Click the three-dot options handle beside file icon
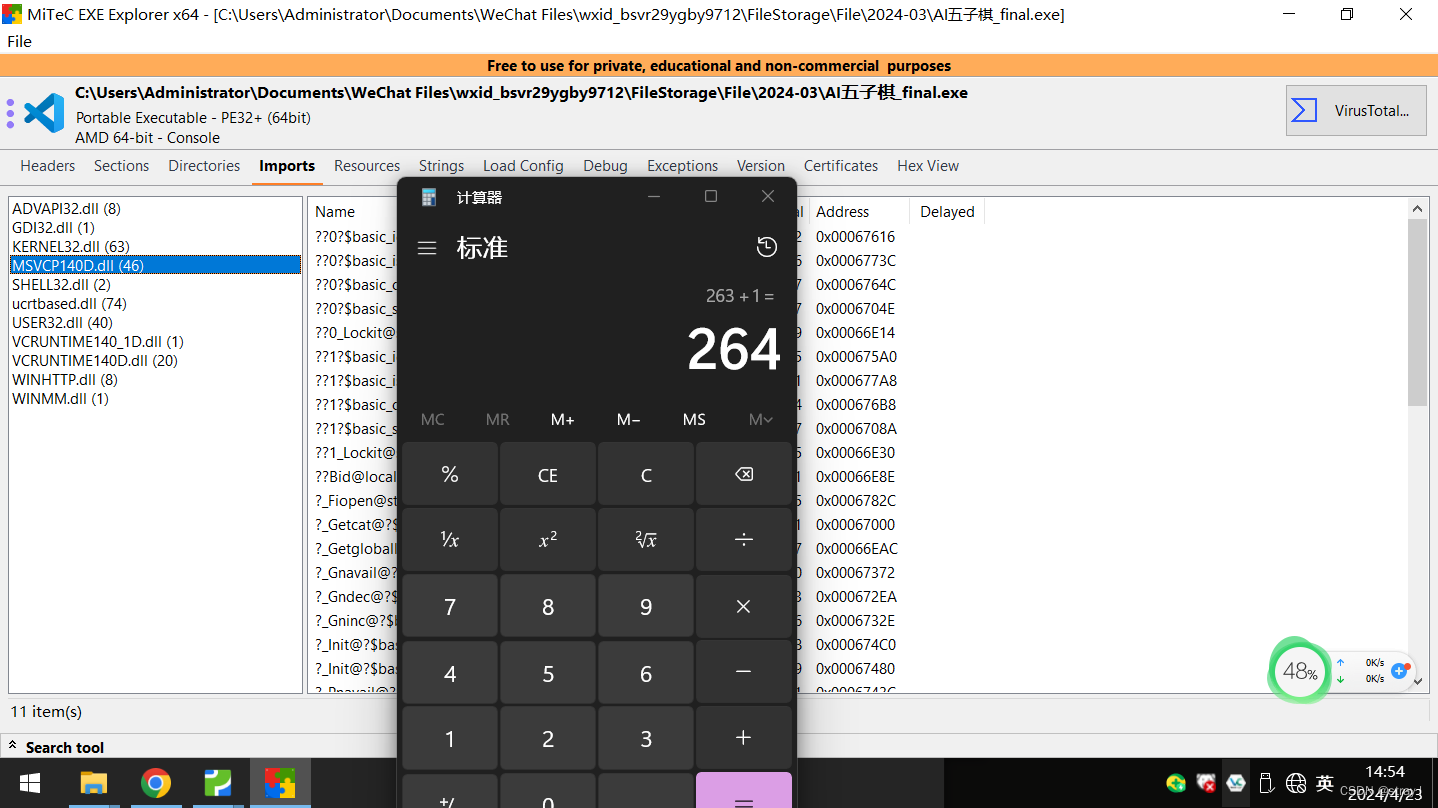 point(10,112)
